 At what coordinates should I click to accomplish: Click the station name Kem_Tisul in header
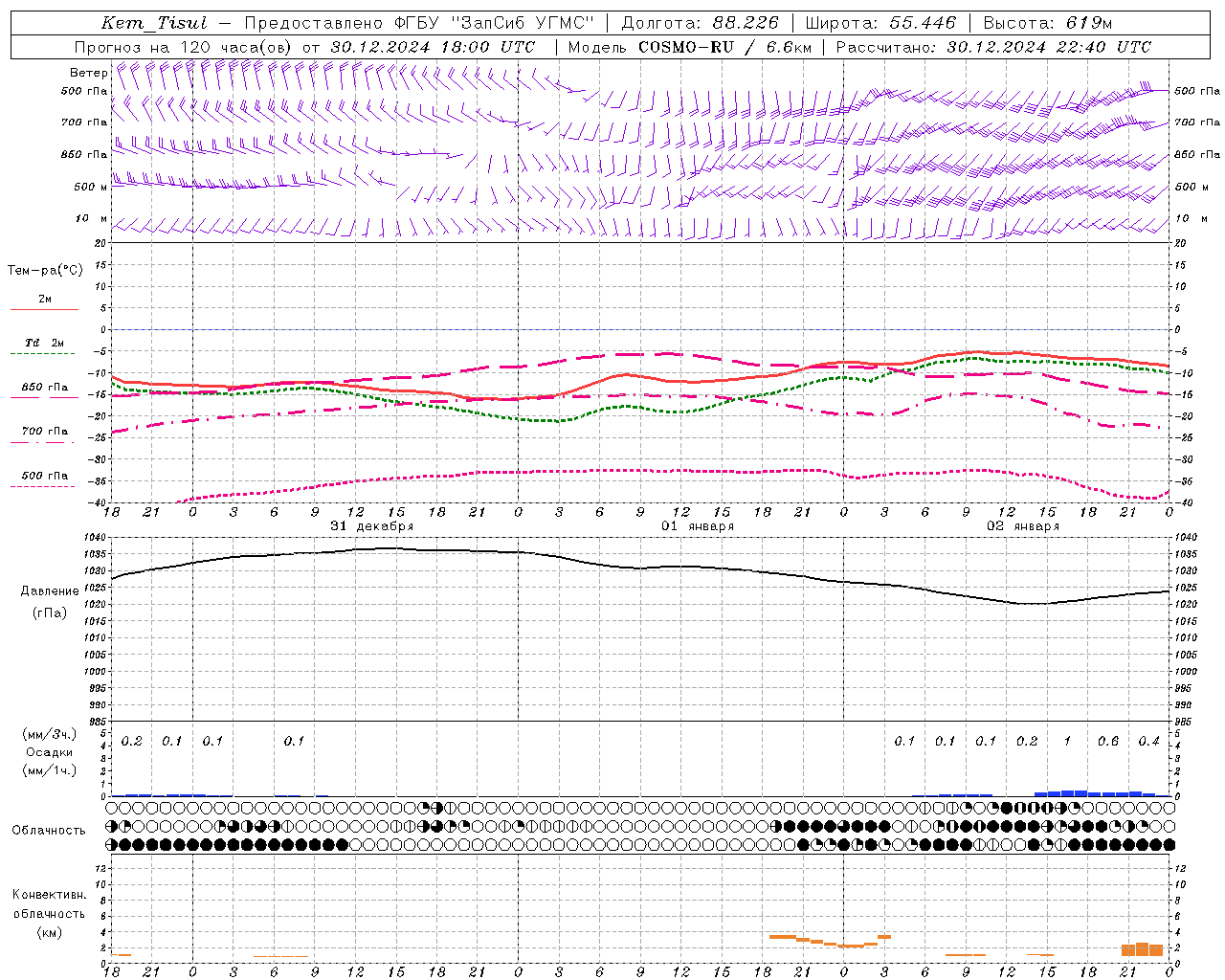coord(154,23)
